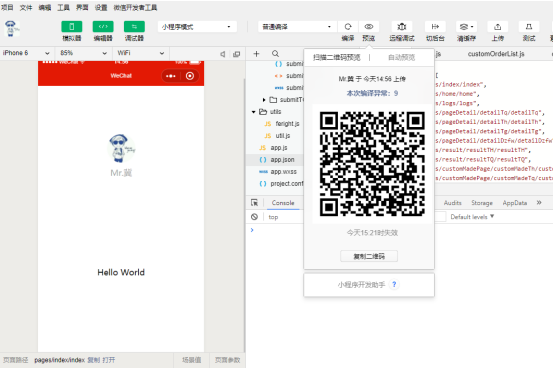Click the developer assistant question mark icon
The height and width of the screenshot is (369, 554).
(394, 284)
